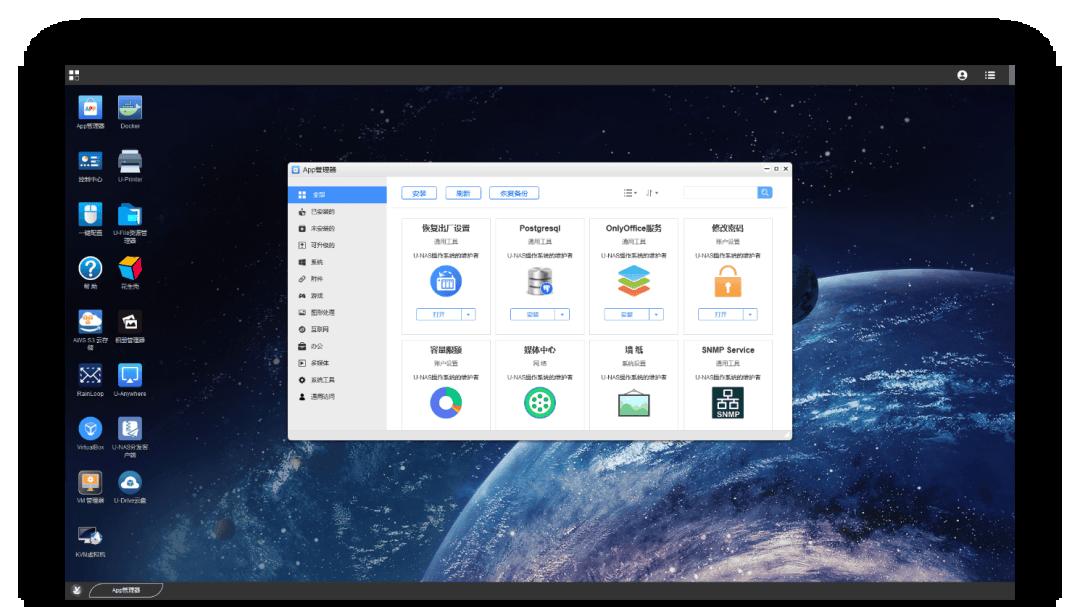1080x607 pixels.
Task: Select the last sidebar category with person icon
Action: point(338,397)
